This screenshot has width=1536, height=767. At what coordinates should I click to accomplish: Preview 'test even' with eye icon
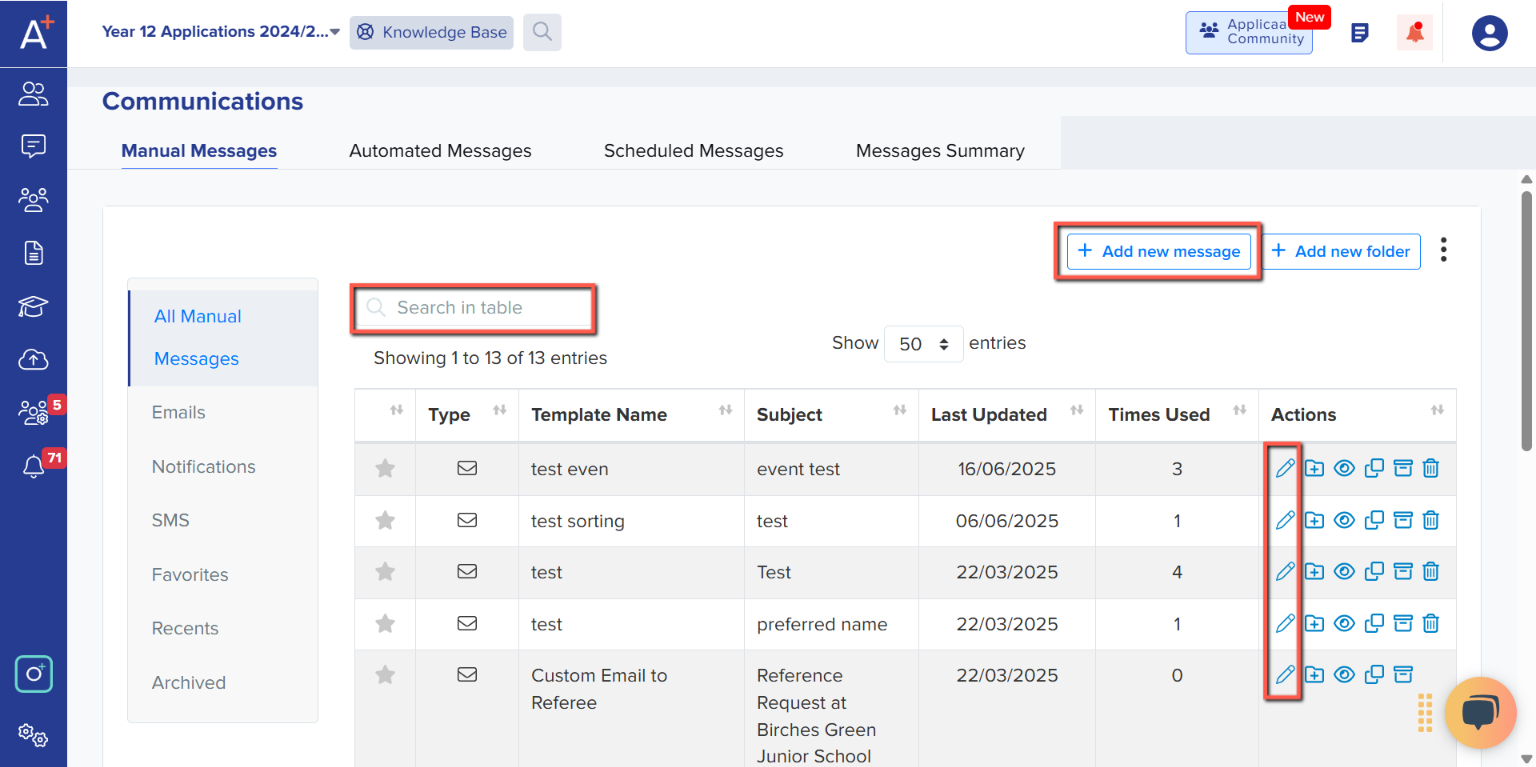tap(1344, 468)
